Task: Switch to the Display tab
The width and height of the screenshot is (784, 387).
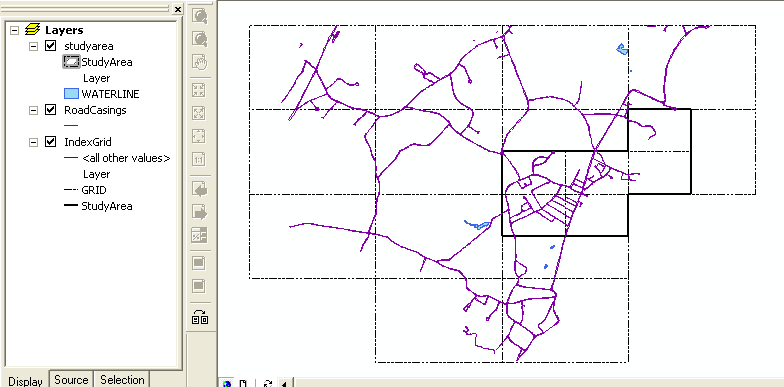Action: (25, 380)
